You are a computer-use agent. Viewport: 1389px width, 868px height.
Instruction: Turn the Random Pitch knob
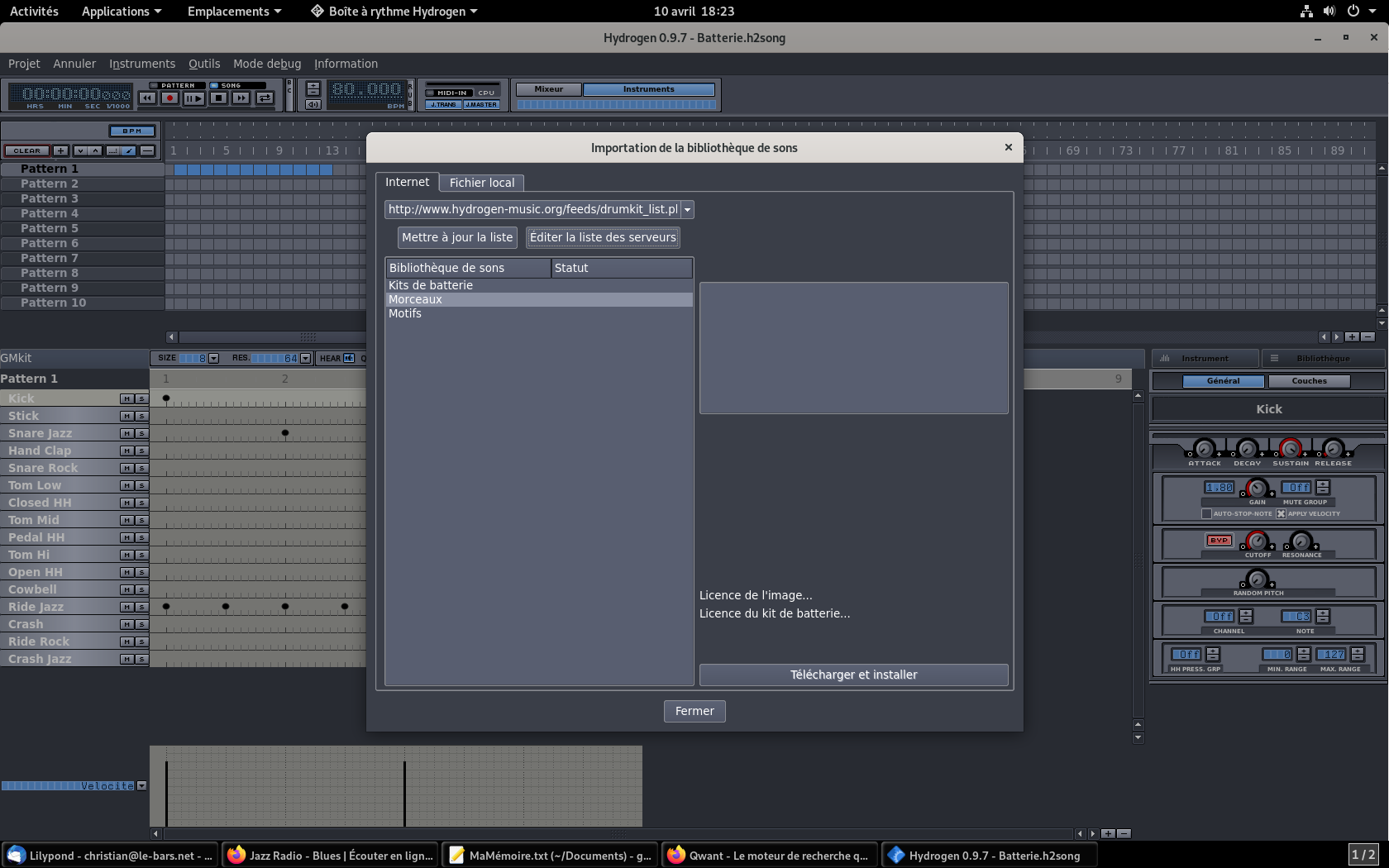(1258, 579)
